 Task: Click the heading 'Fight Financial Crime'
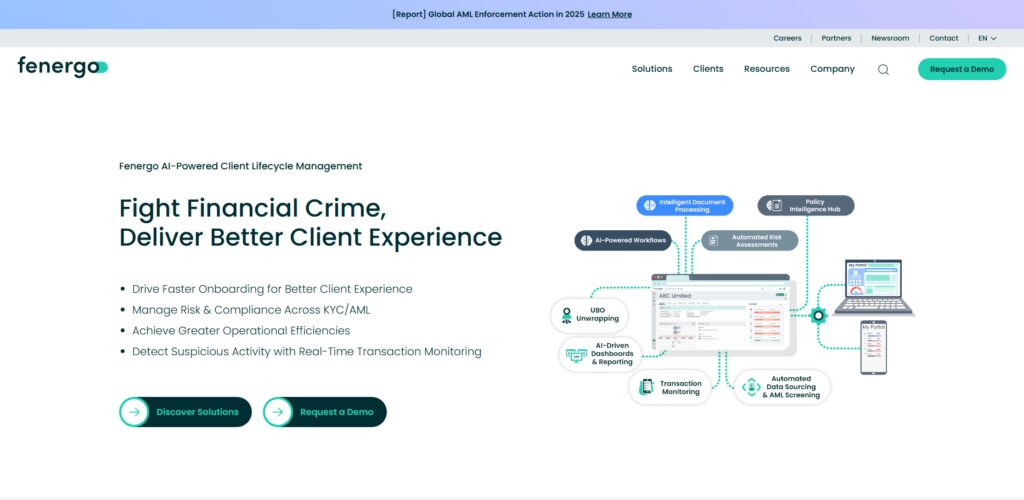click(253, 208)
